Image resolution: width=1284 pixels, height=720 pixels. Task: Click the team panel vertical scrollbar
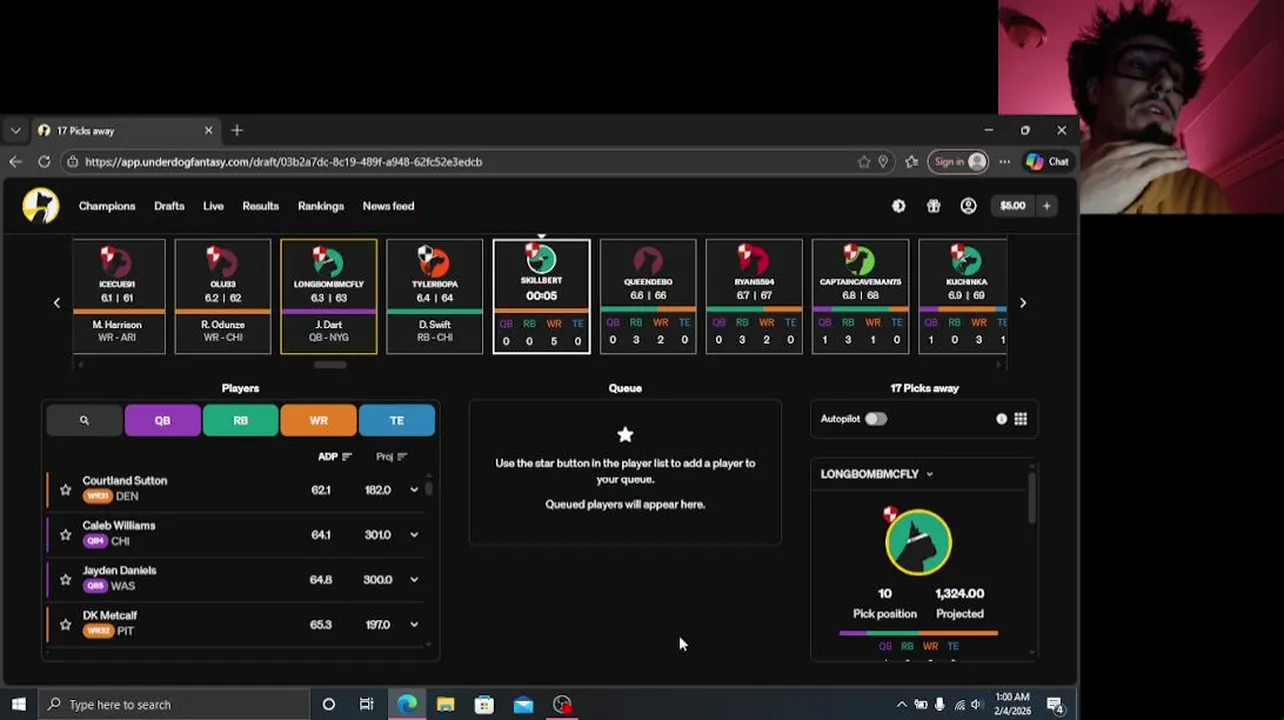1031,498
